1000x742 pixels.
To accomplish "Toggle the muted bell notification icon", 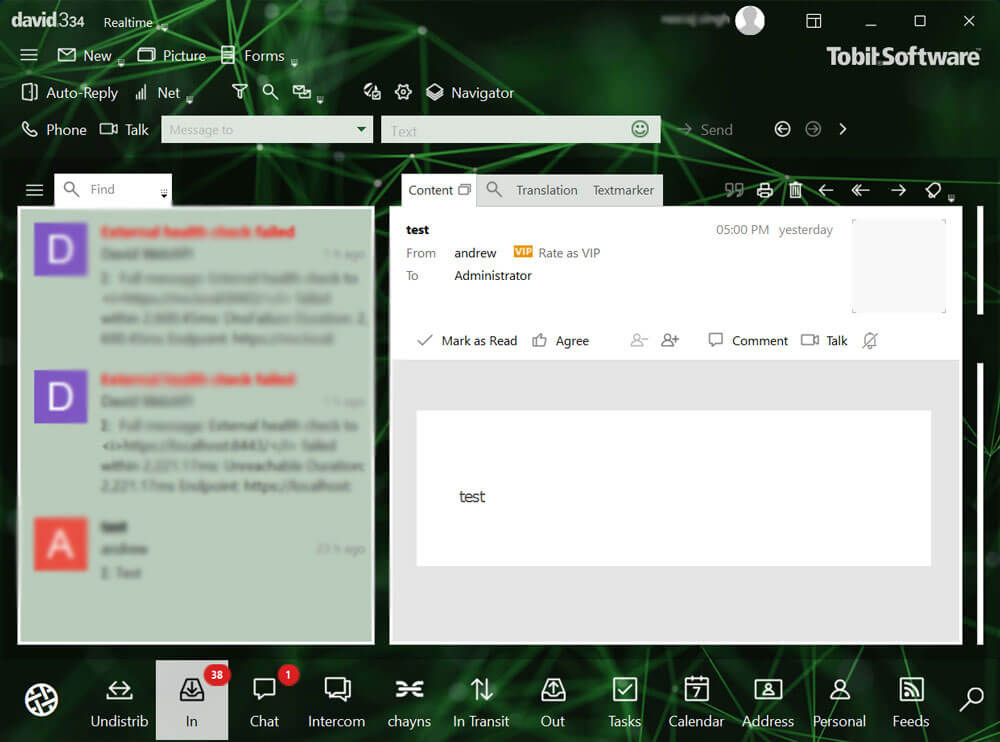I will (x=870, y=341).
